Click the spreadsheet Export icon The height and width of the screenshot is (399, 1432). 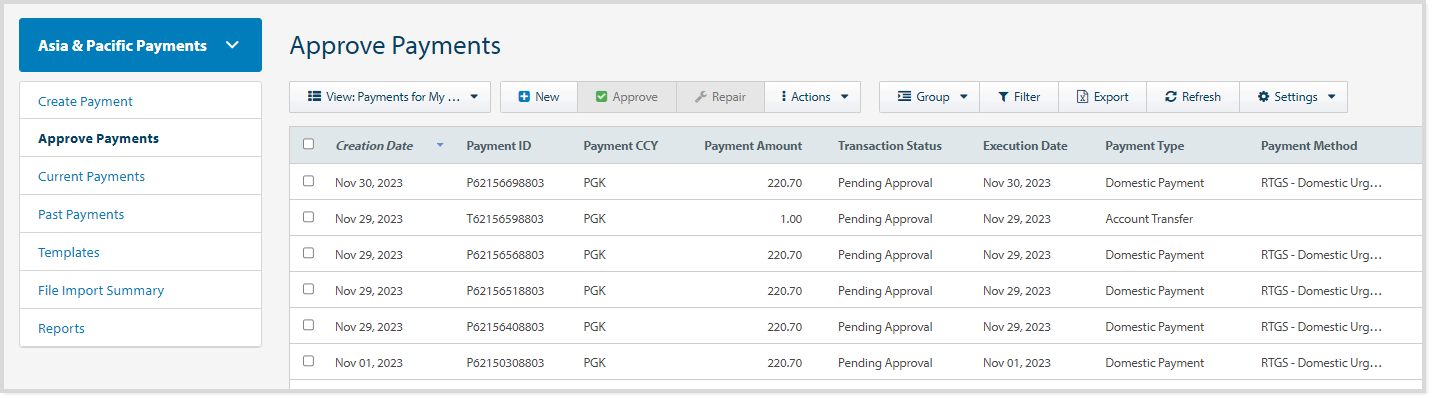point(1082,97)
